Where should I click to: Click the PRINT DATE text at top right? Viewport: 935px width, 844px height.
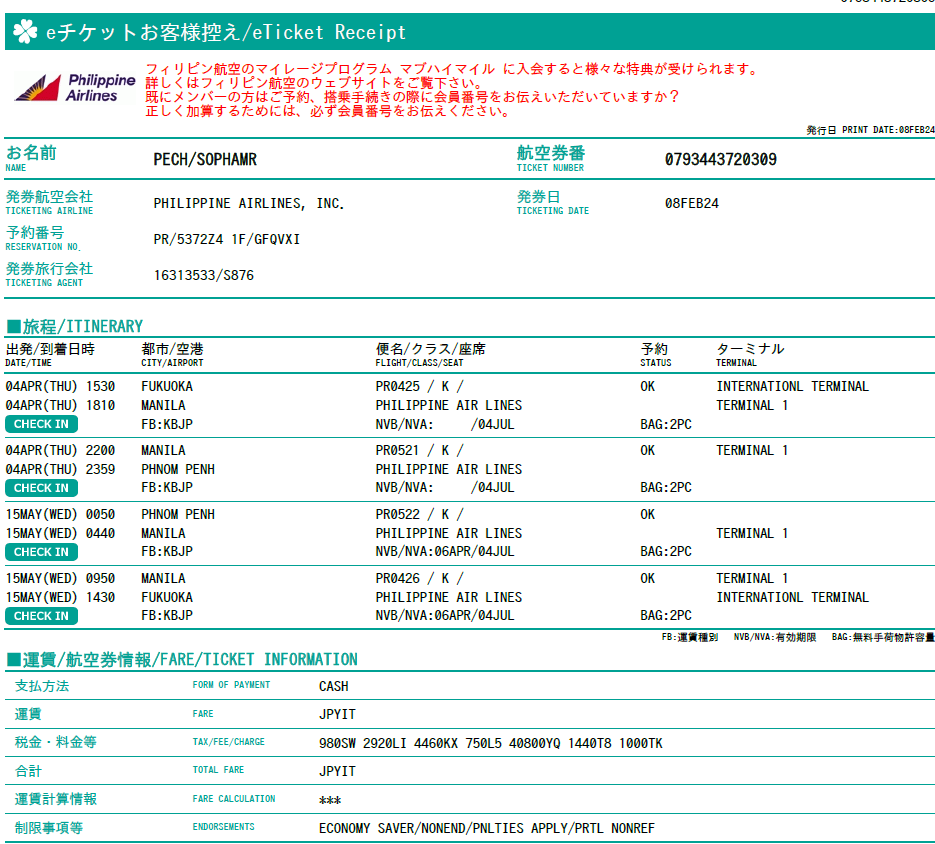click(x=870, y=130)
